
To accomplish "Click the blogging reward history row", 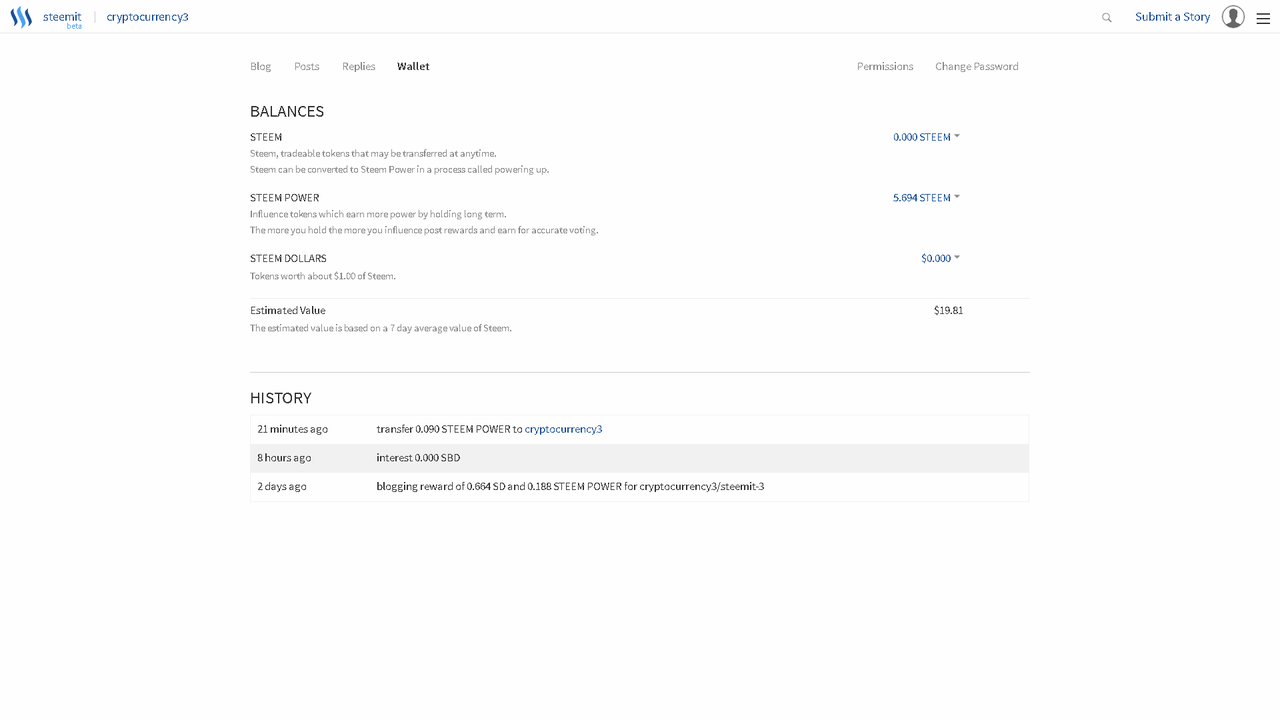I will [x=570, y=486].
